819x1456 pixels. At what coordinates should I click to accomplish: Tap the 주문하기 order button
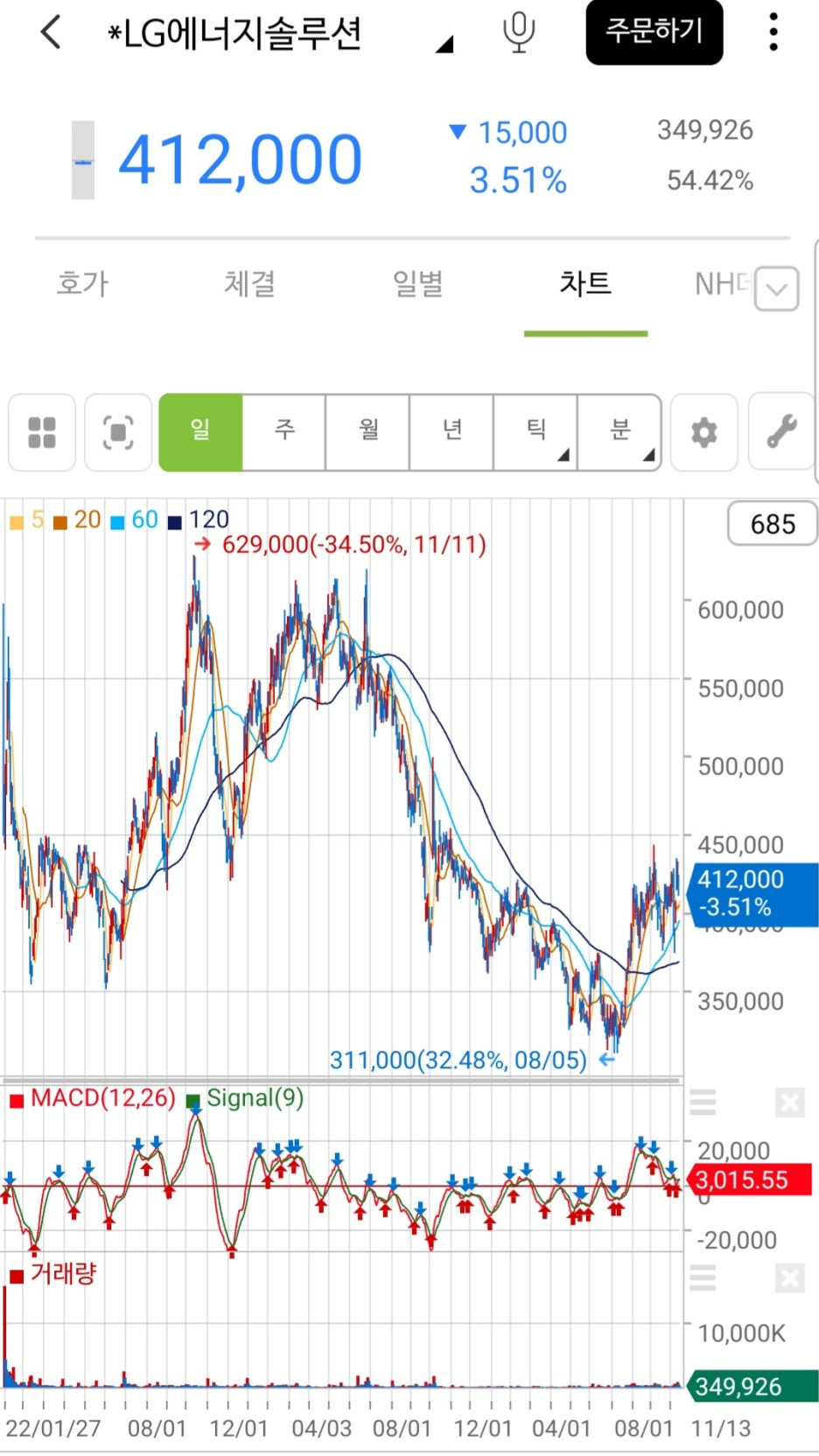click(654, 32)
